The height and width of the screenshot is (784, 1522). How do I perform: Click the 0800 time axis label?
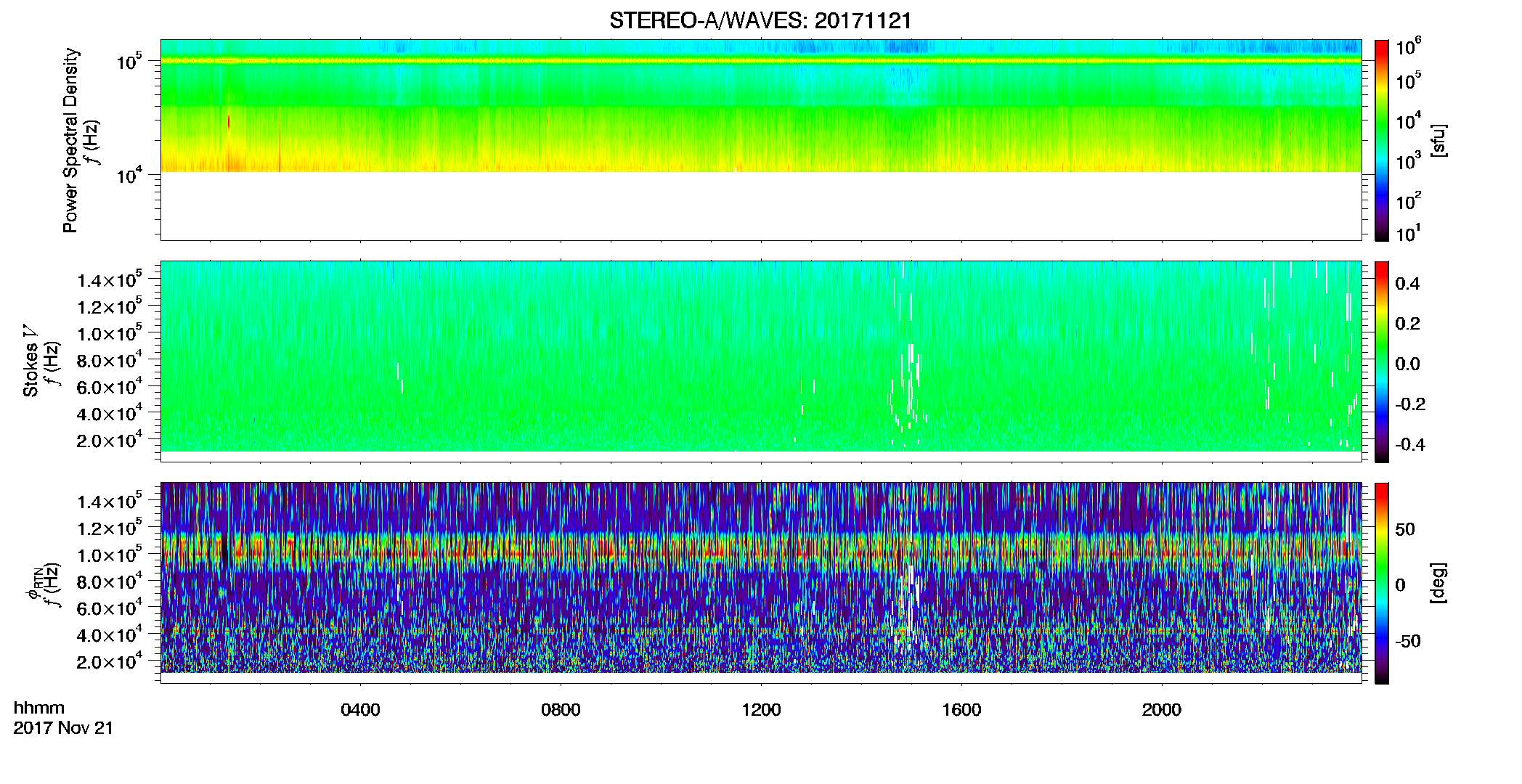tap(561, 710)
